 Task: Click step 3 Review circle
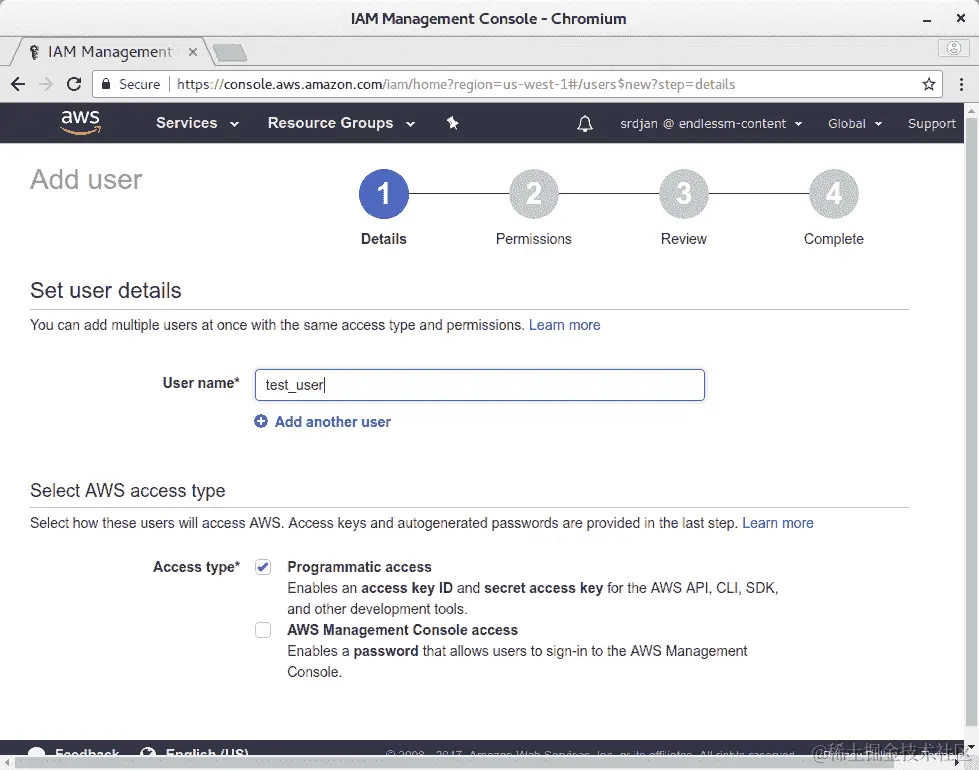[x=684, y=194]
